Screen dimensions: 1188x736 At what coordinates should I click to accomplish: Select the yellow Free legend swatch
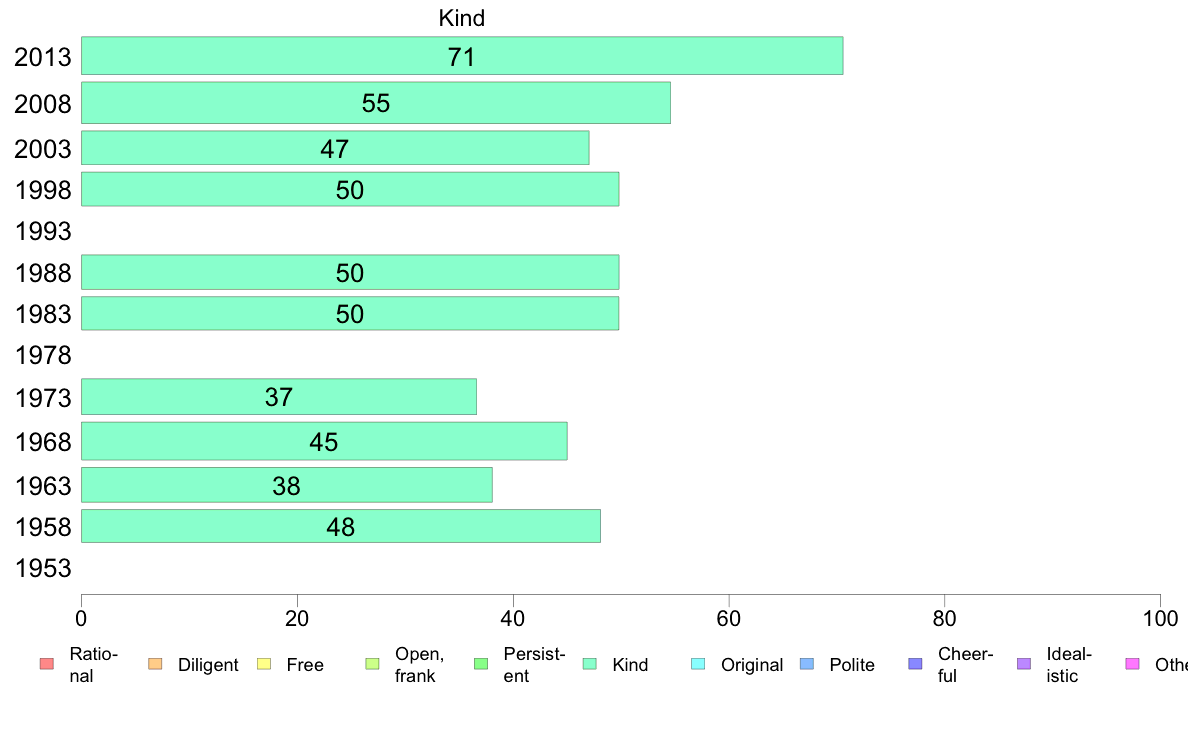point(264,664)
